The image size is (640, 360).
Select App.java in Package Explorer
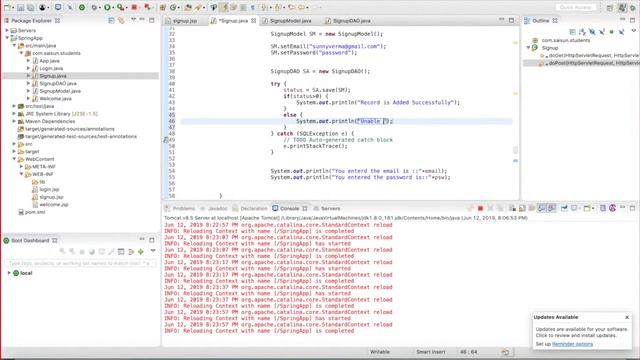pyautogui.click(x=49, y=61)
